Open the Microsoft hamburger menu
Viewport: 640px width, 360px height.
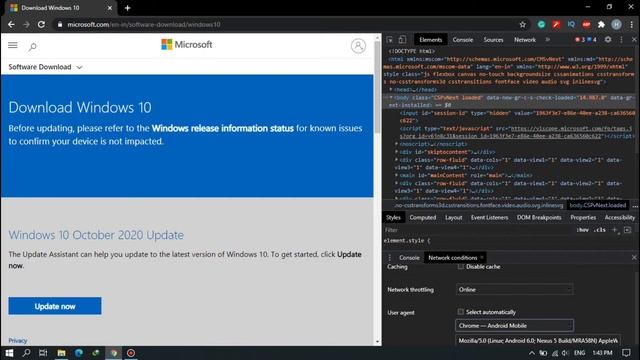(13, 45)
